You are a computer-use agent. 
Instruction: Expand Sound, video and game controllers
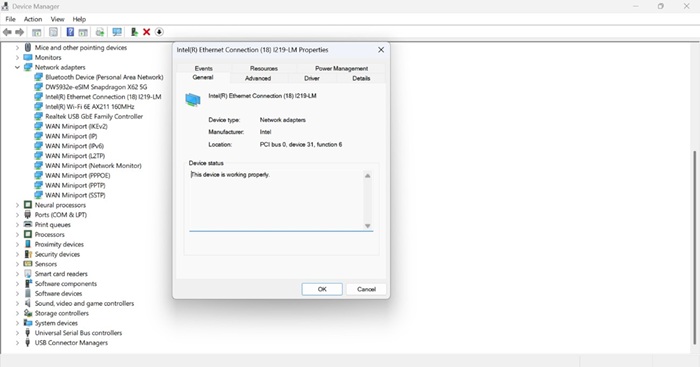point(17,303)
